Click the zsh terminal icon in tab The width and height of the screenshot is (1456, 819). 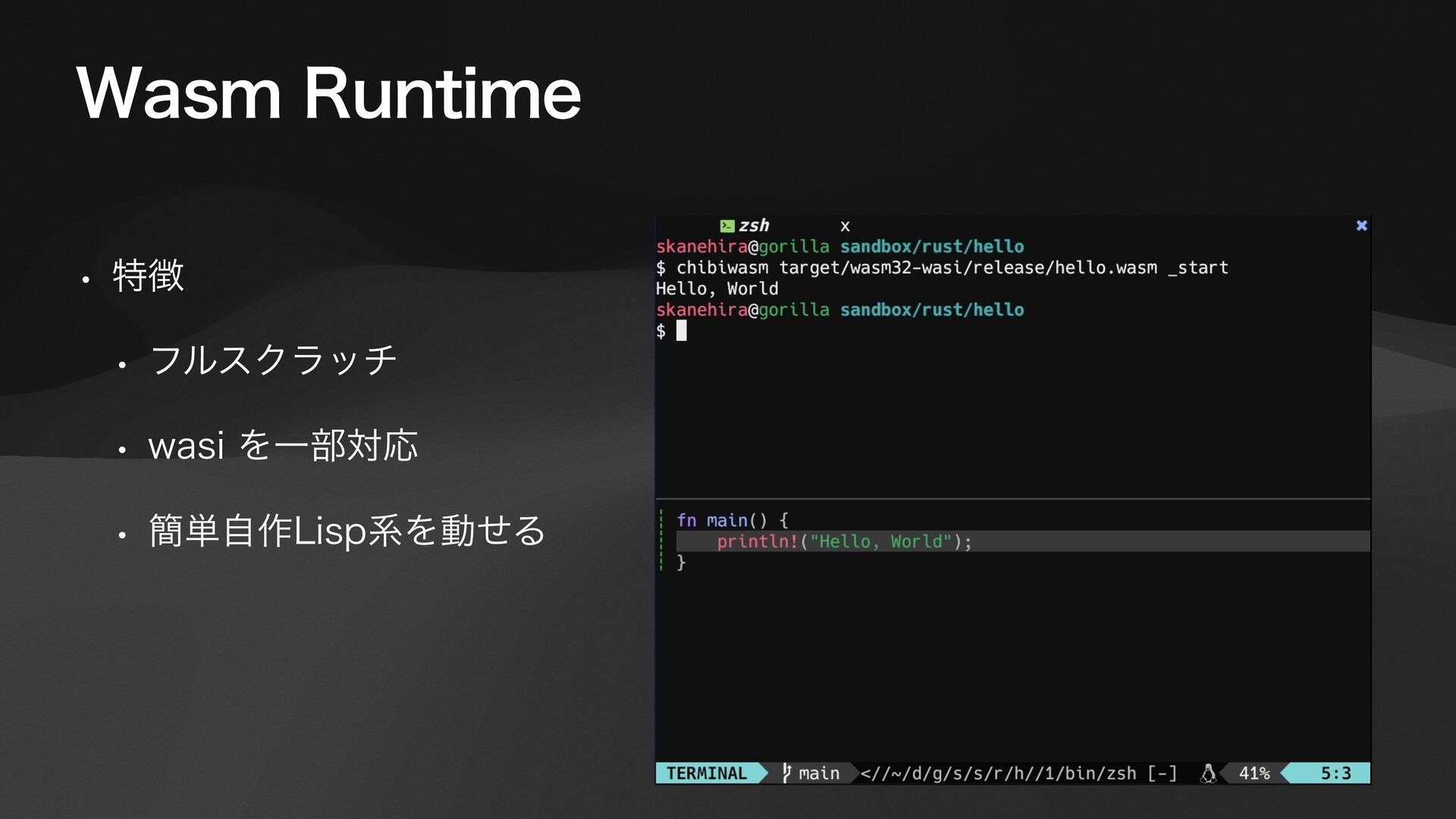pyautogui.click(x=726, y=226)
